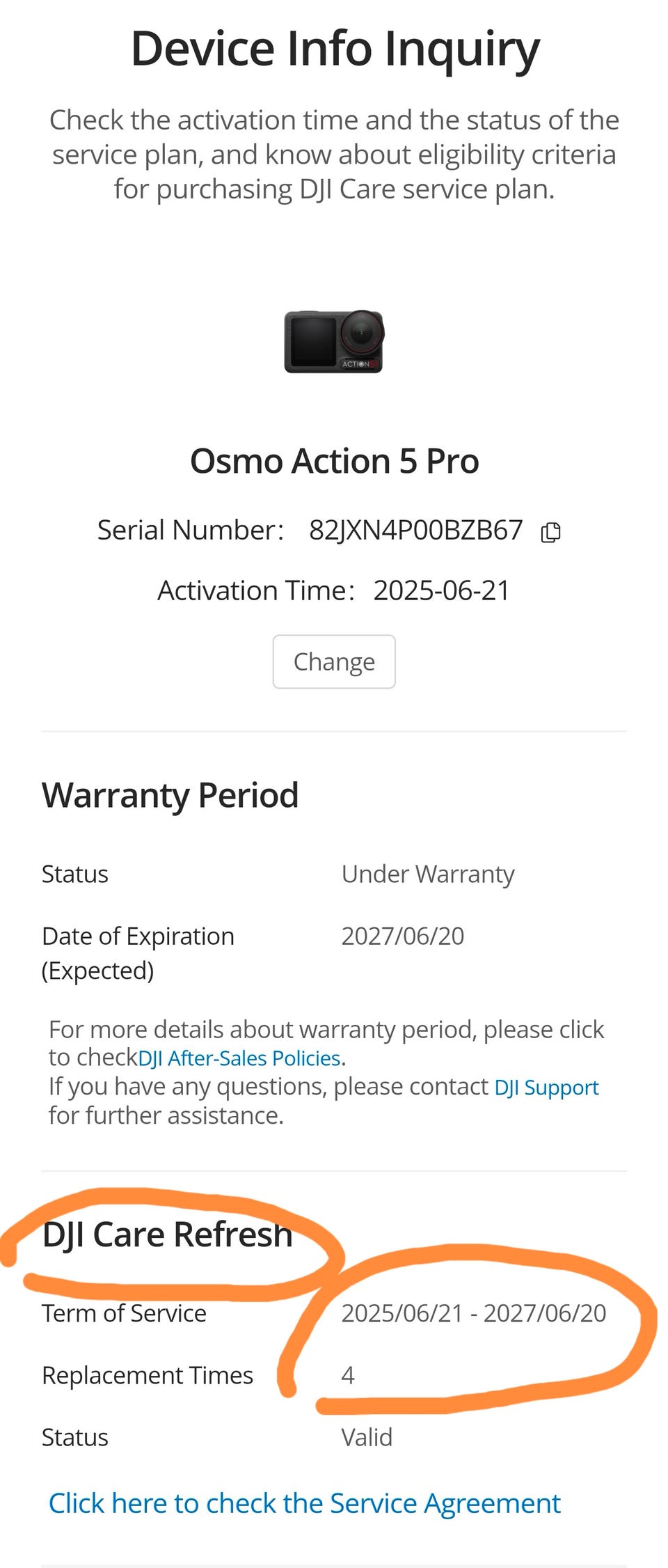The width and height of the screenshot is (668, 1568).
Task: Click the Osmo Action 5 Pro camera image
Action: click(x=334, y=341)
